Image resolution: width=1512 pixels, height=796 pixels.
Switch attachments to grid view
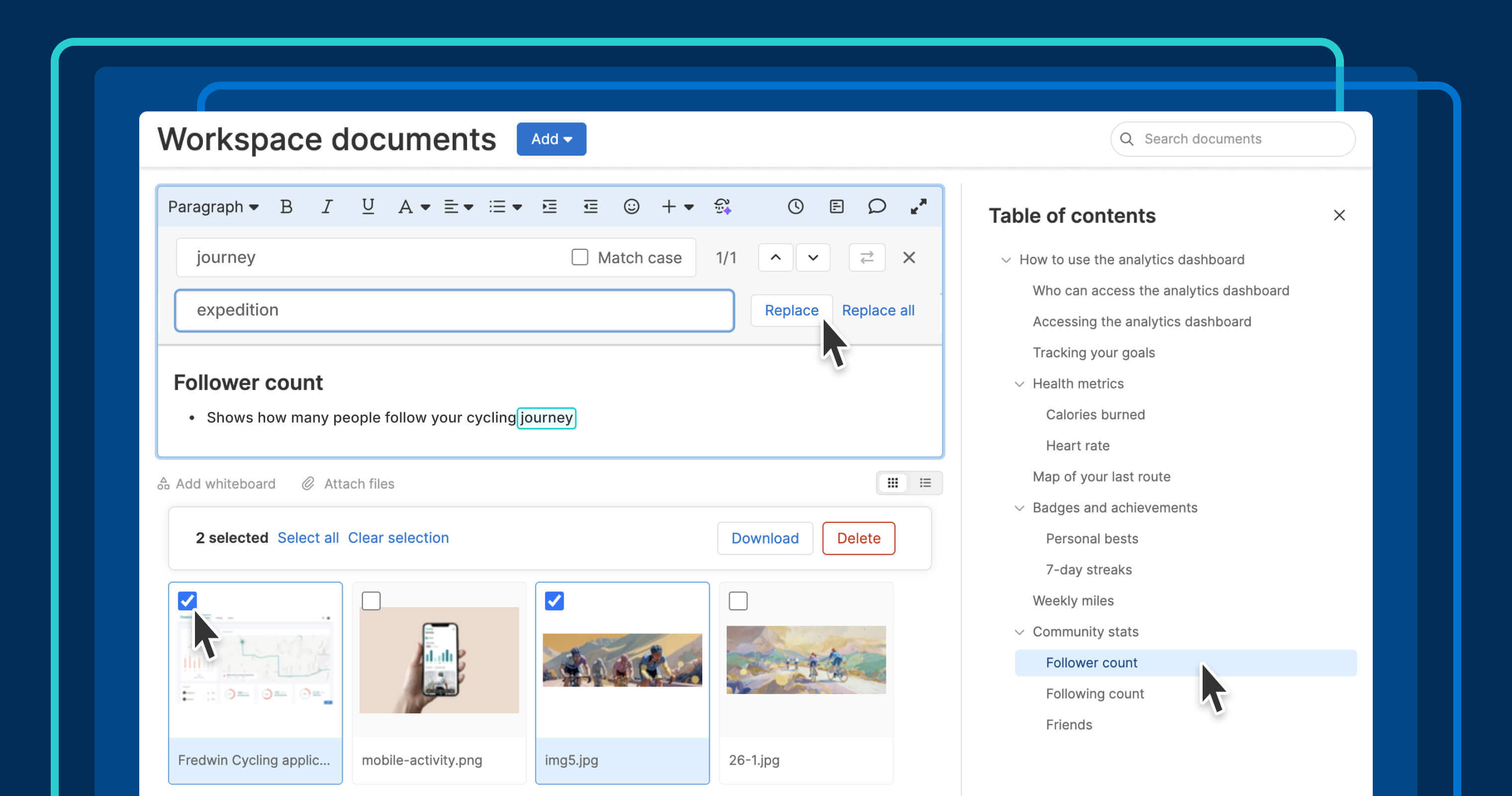893,483
